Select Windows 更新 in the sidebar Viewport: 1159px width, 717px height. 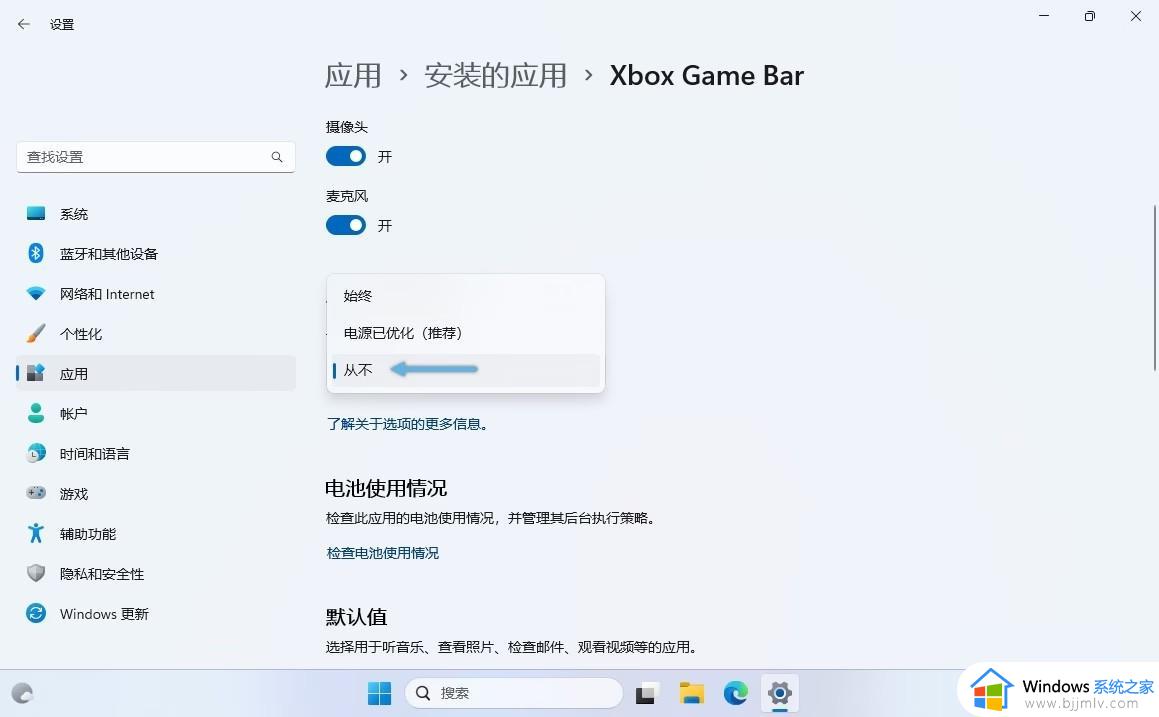(x=156, y=614)
